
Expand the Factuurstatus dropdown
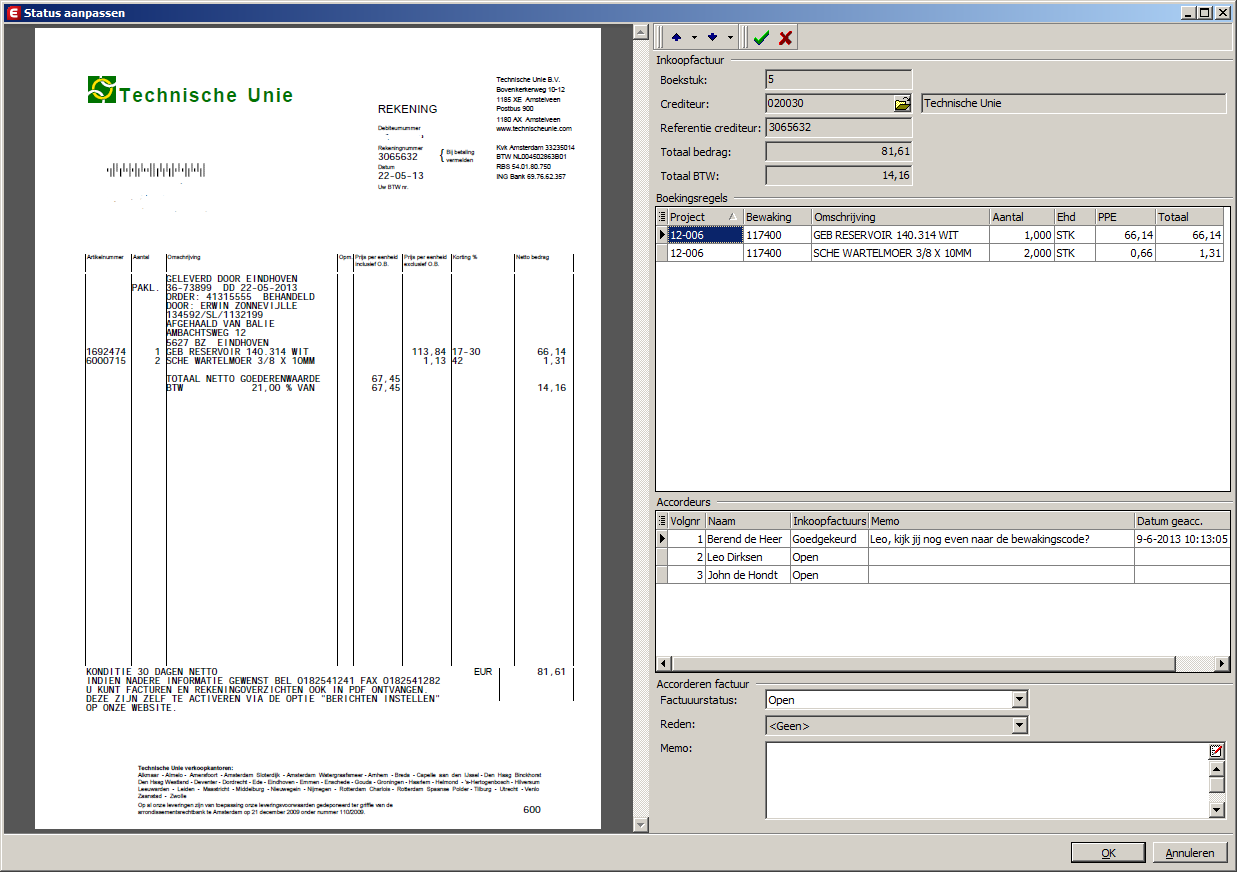[1019, 700]
